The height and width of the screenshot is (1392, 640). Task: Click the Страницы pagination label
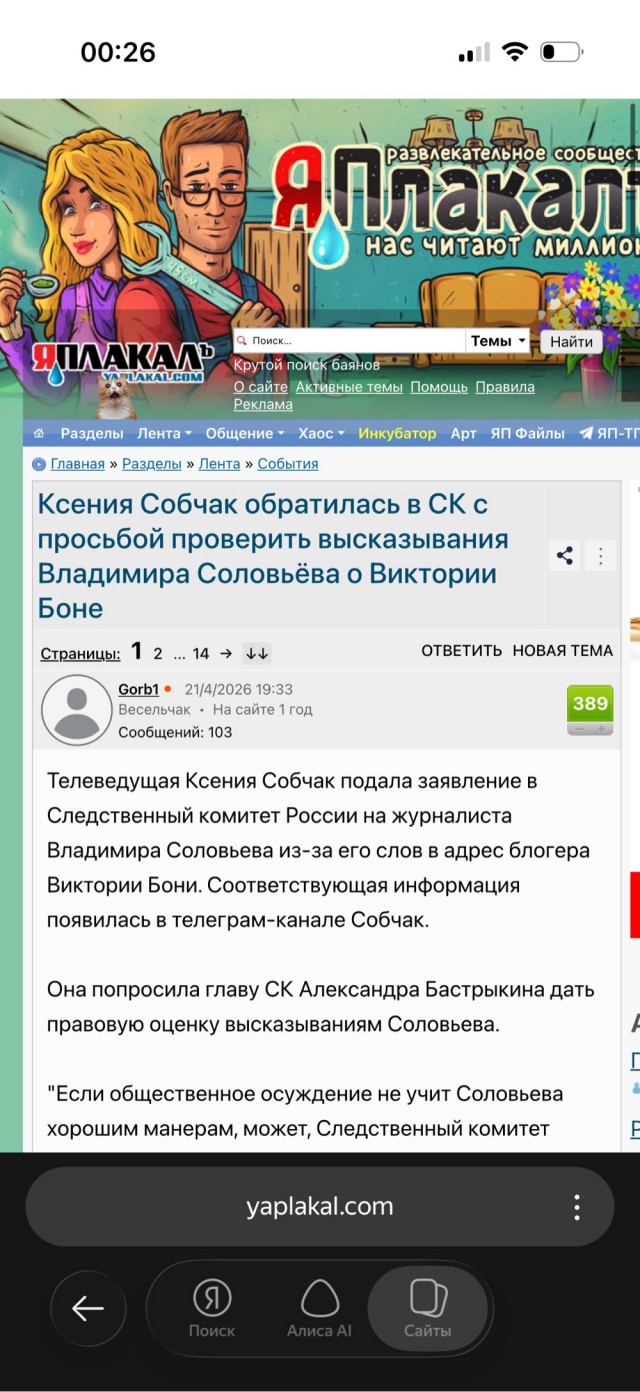coord(81,654)
